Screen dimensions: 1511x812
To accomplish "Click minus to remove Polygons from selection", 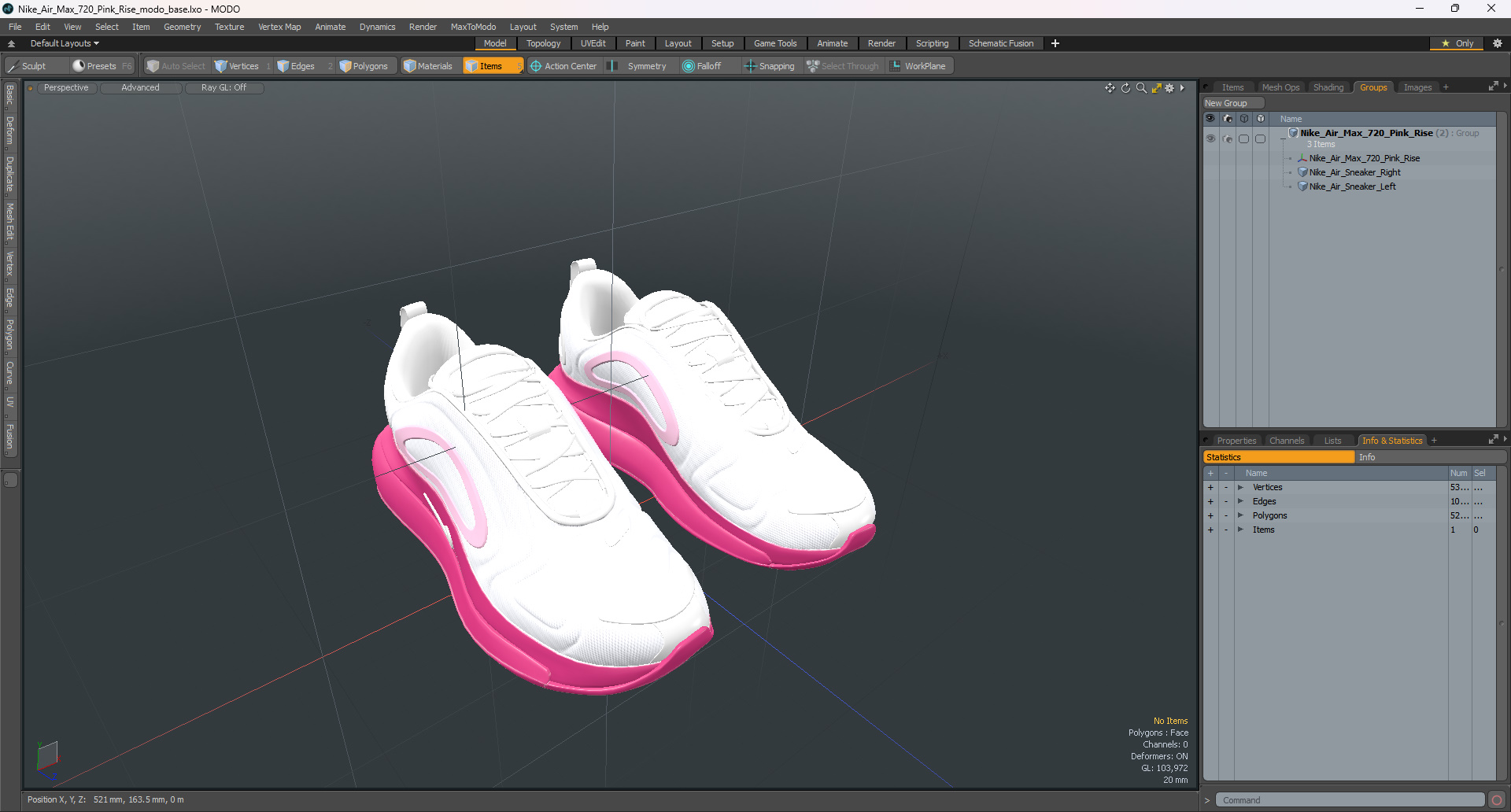I will (x=1225, y=515).
